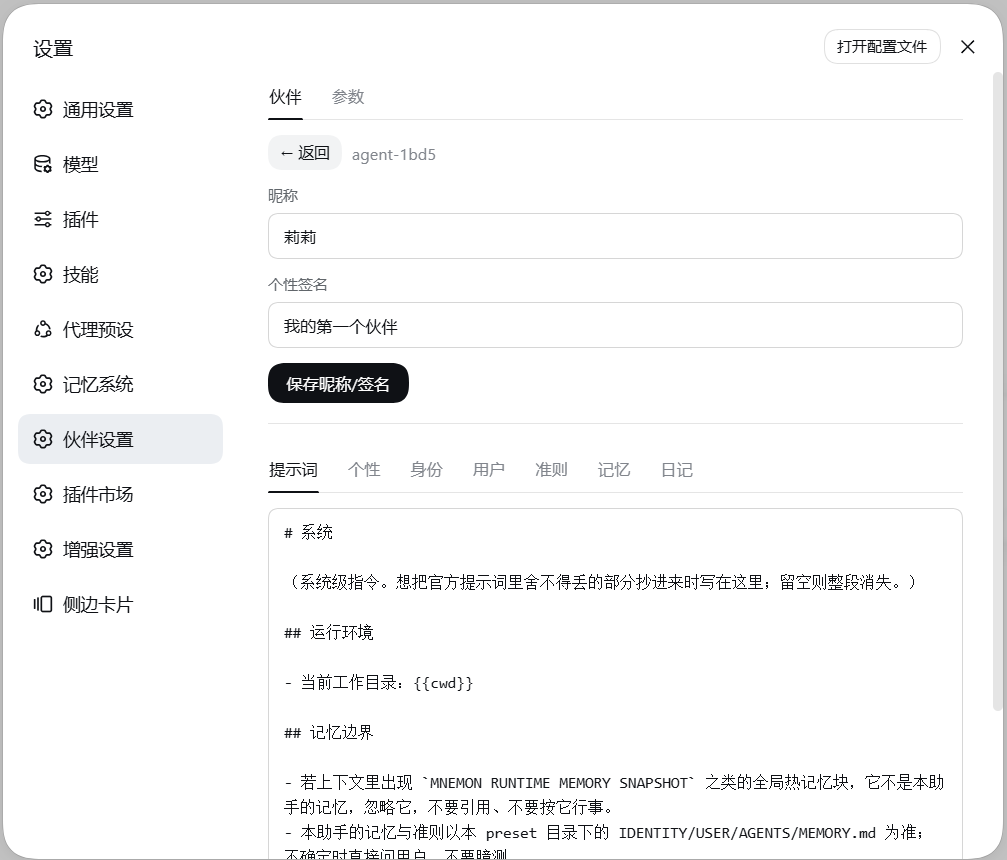Click the 代理预设 icon
Viewport: 1007px width, 860px height.
[x=42, y=329]
